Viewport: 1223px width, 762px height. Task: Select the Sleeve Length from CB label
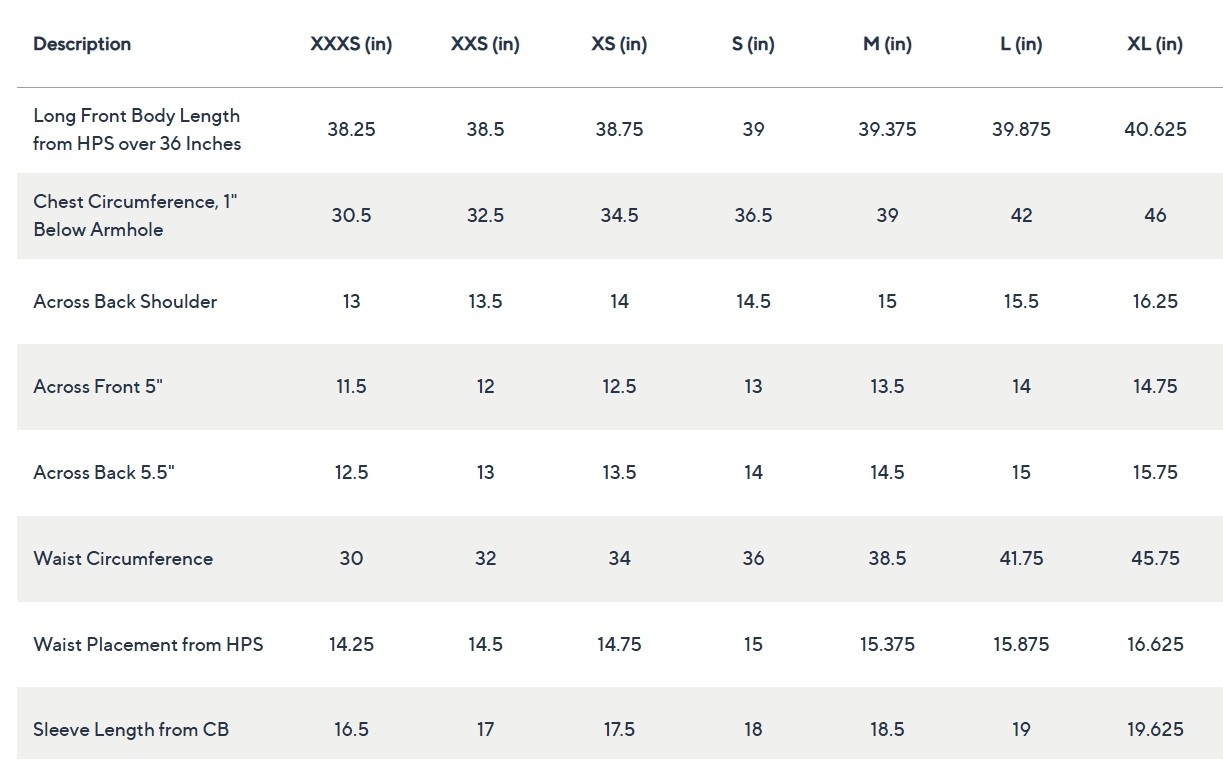pos(131,730)
